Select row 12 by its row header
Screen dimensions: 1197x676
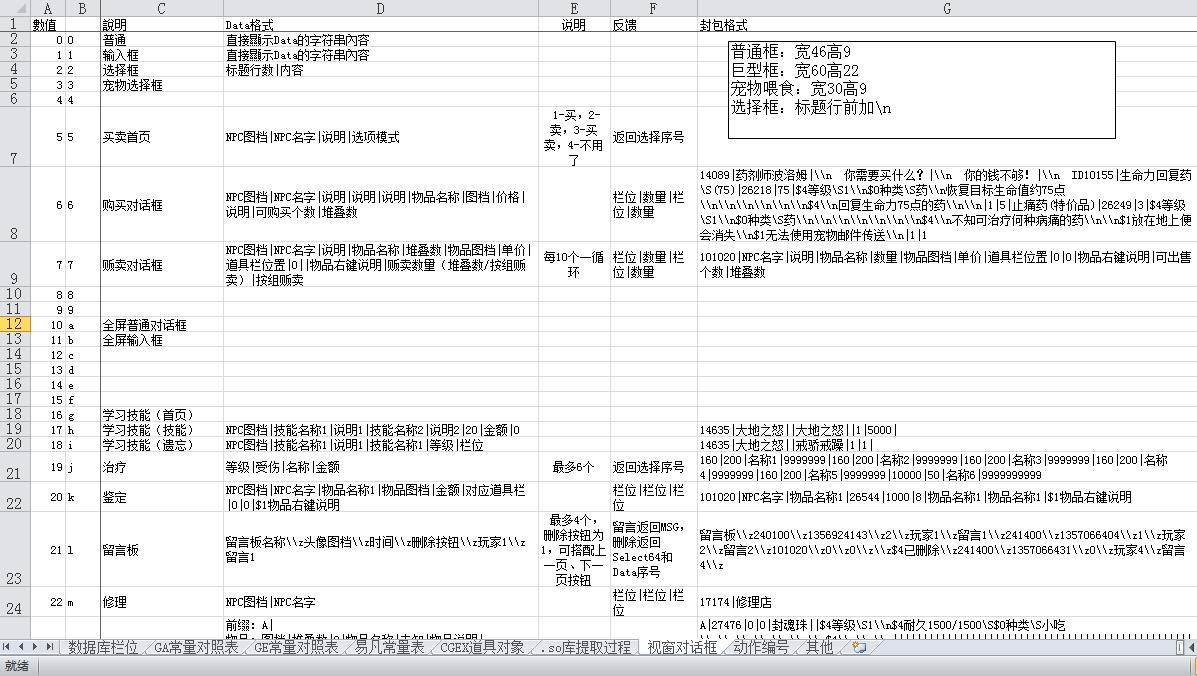pos(14,325)
